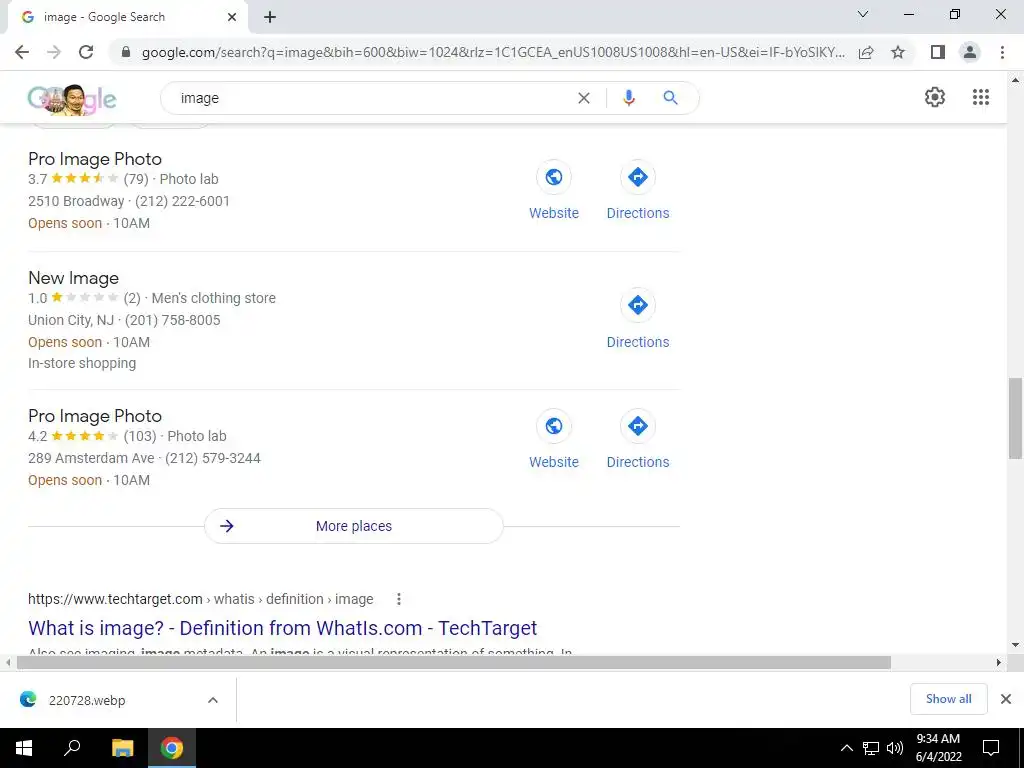Open Pro Image Photo on 2510 Broadway
Image resolution: width=1024 pixels, height=768 pixels.
click(95, 159)
